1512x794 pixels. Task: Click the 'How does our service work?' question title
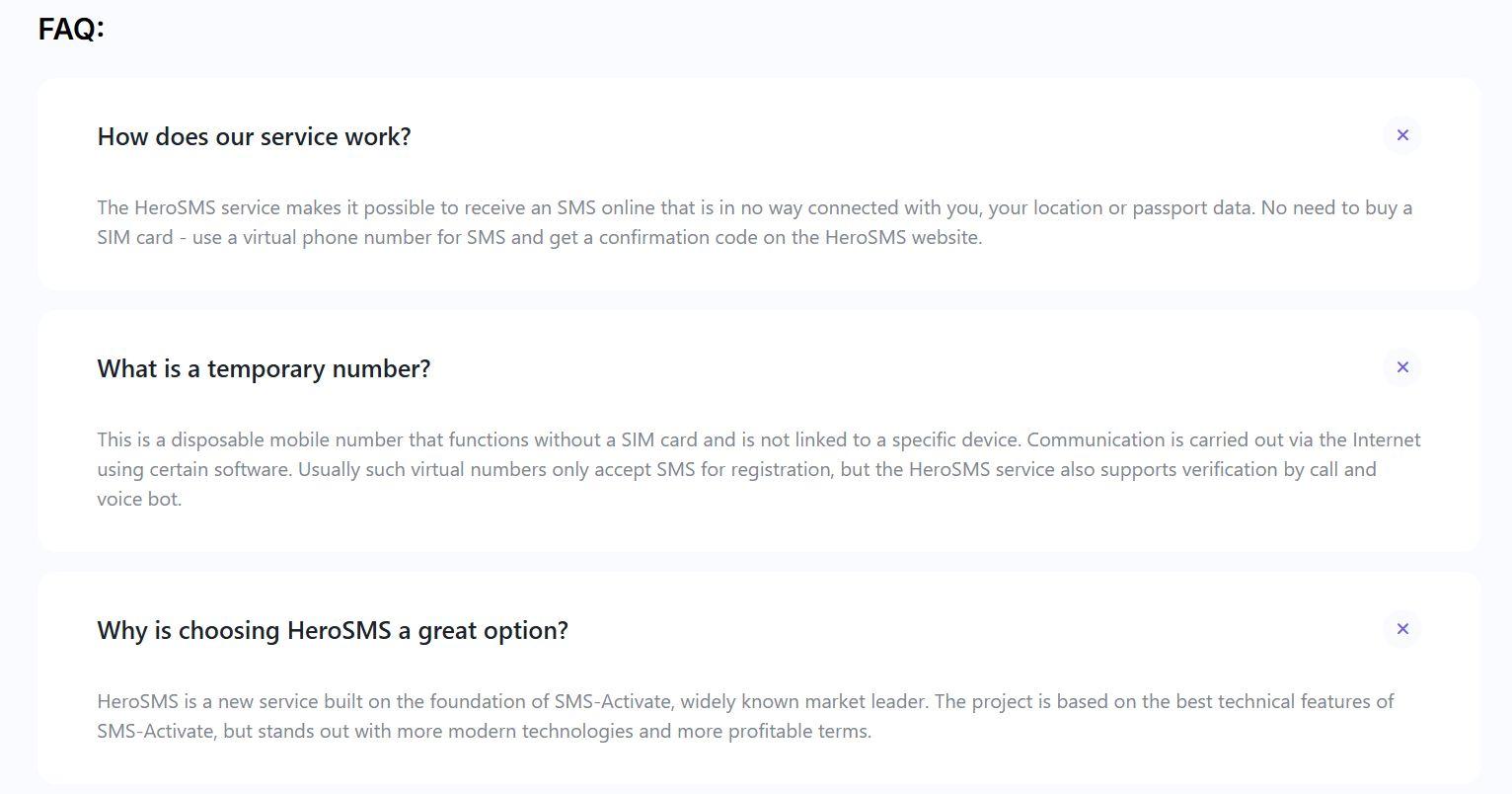coord(254,136)
